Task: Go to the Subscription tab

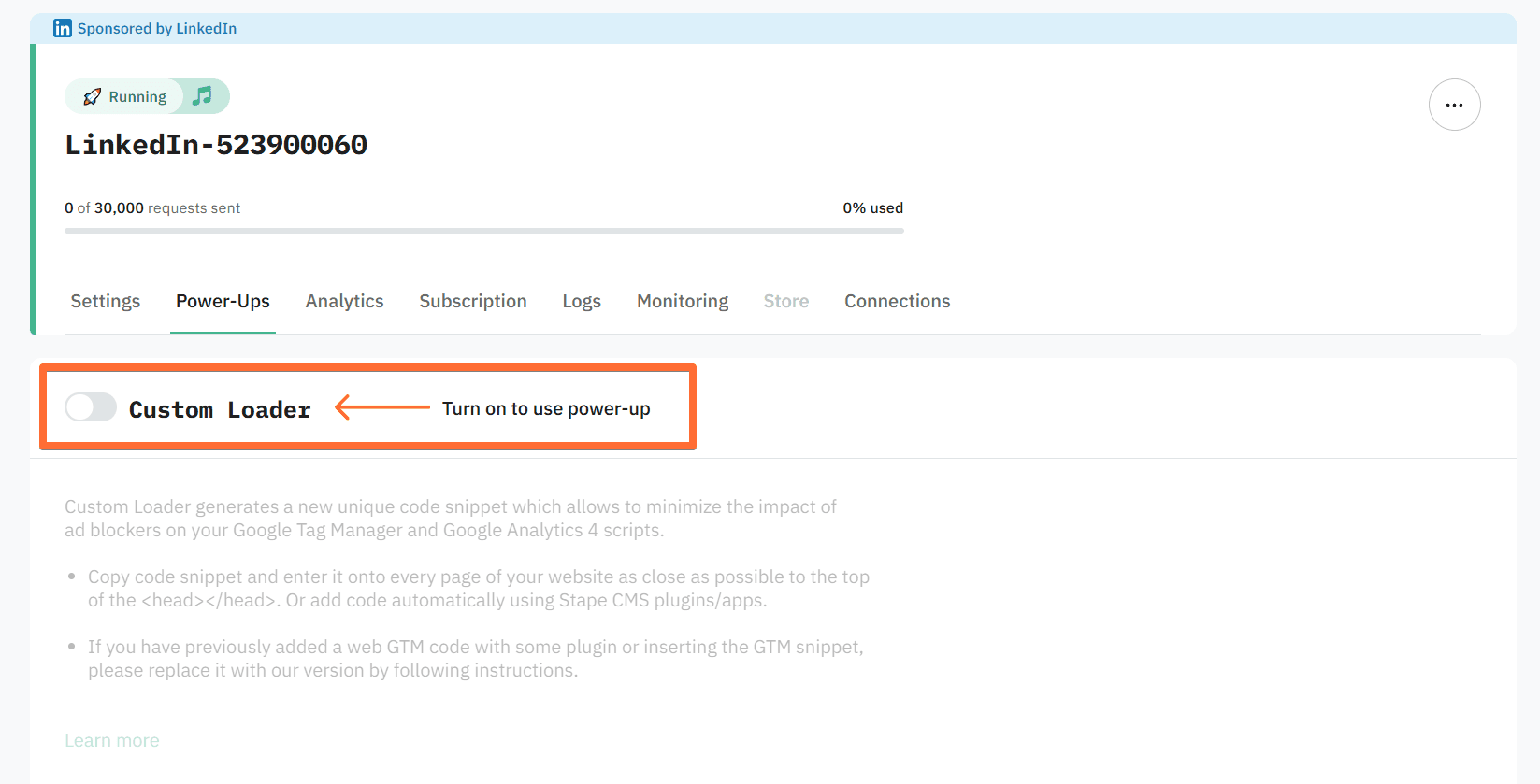Action: pyautogui.click(x=473, y=301)
